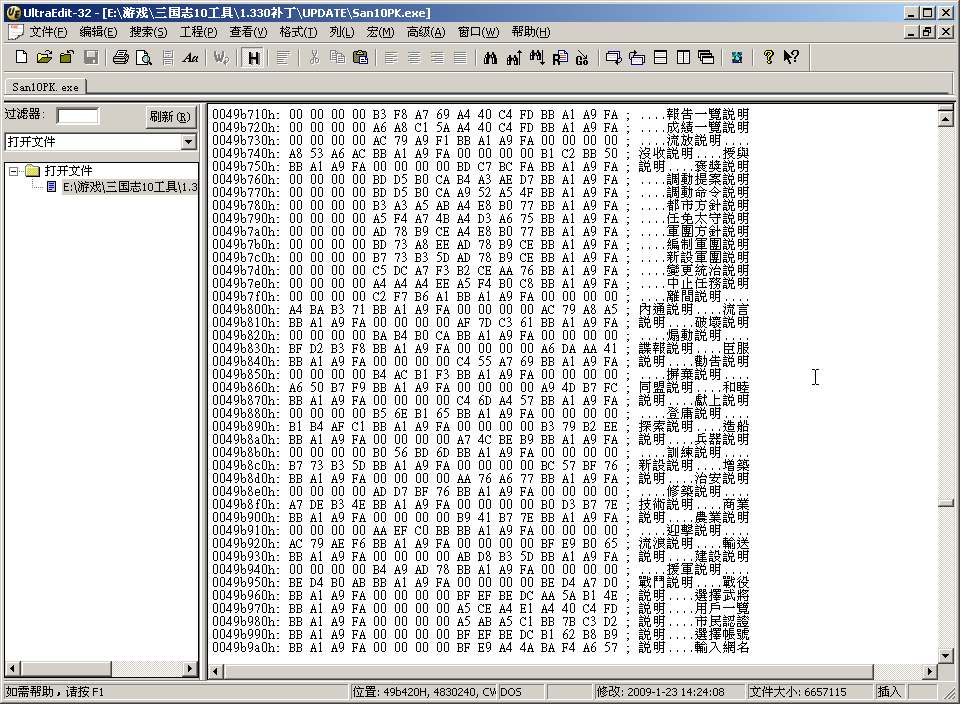This screenshot has height=704, width=960.
Task: Click the Print icon in toolbar
Action: point(121,58)
